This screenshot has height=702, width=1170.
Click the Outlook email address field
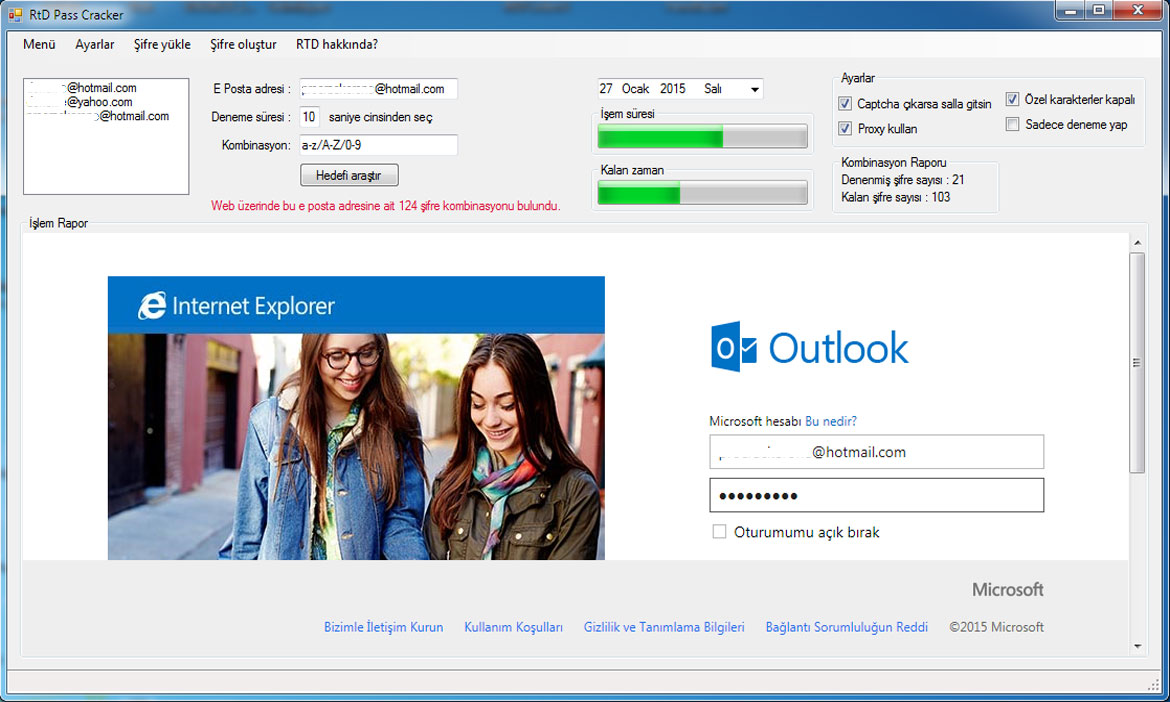pyautogui.click(x=877, y=452)
